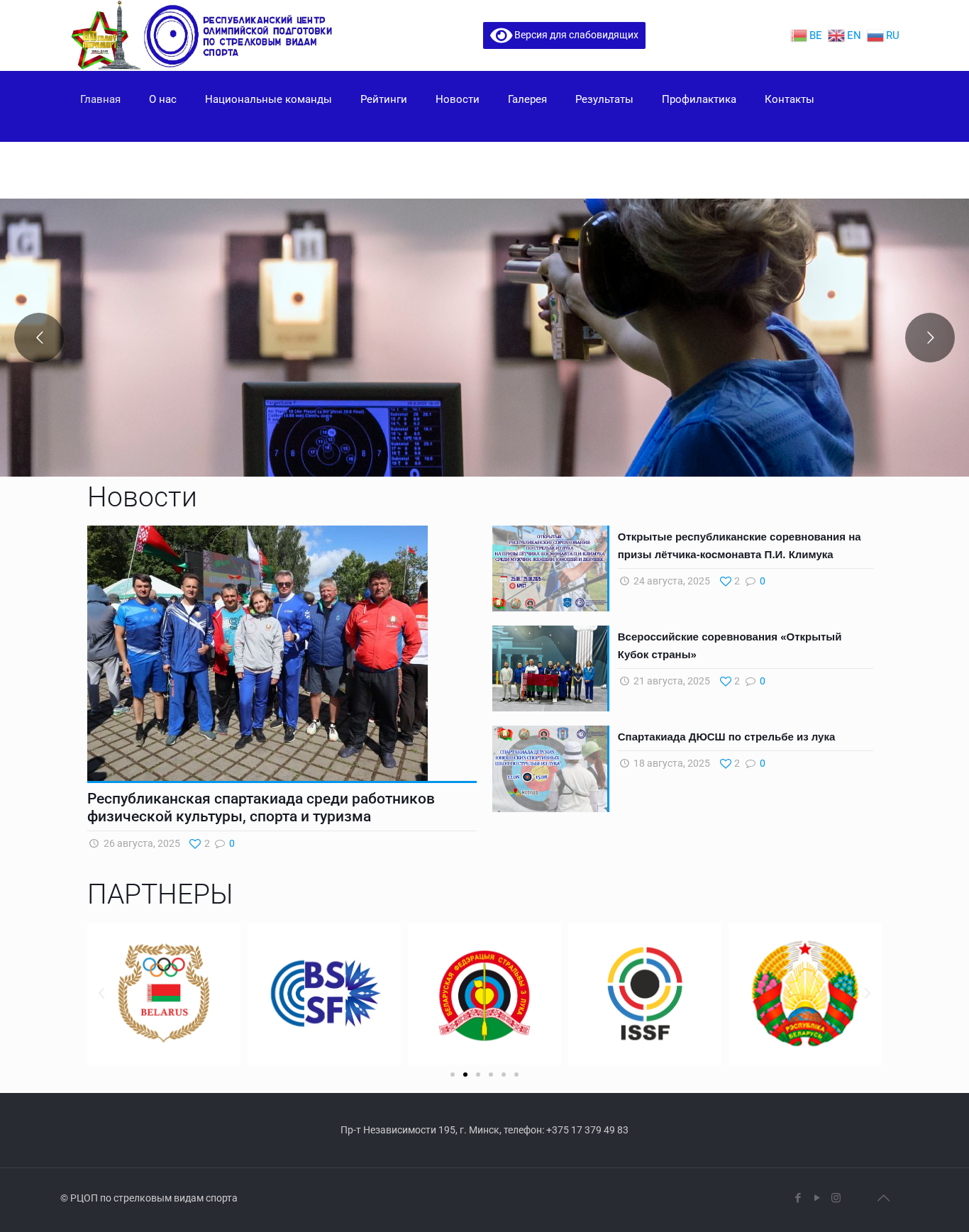Click the BSSF partner logo
Screen dimensions: 969x1232
324,993
